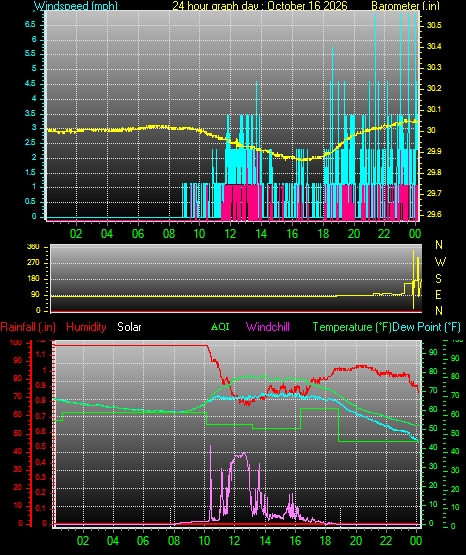
Task: Click the 0.7 rainfall axis value
Action: 41,416
